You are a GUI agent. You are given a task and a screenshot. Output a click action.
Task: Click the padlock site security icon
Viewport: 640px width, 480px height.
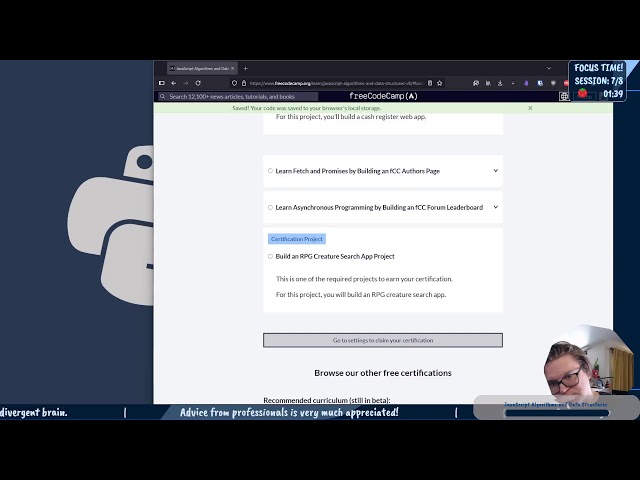[x=244, y=83]
